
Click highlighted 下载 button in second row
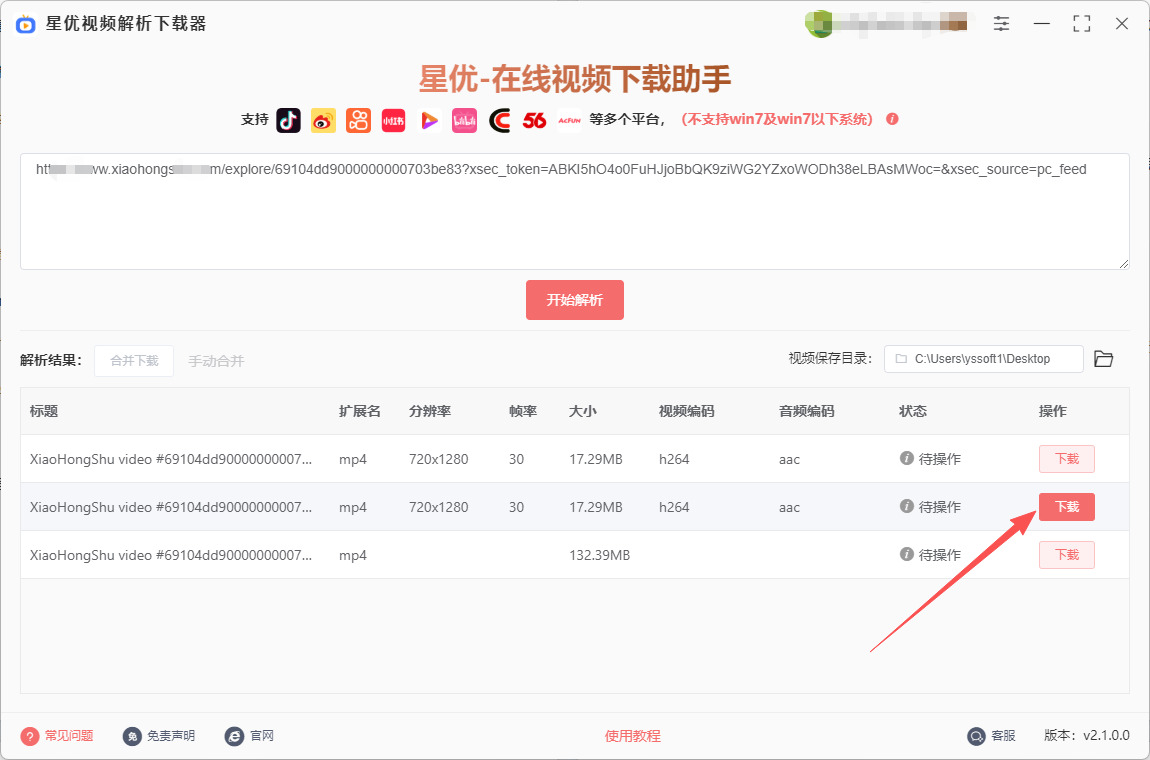(x=1066, y=507)
